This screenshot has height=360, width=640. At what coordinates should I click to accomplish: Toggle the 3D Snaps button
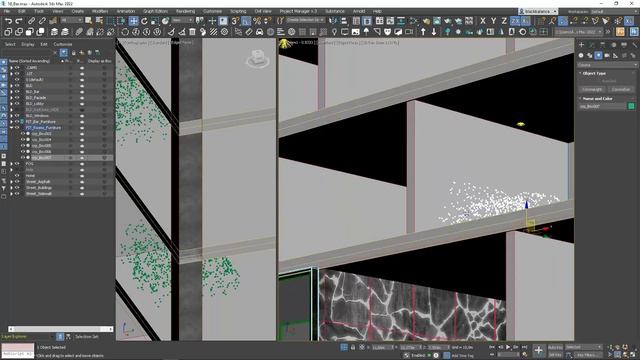pos(235,21)
